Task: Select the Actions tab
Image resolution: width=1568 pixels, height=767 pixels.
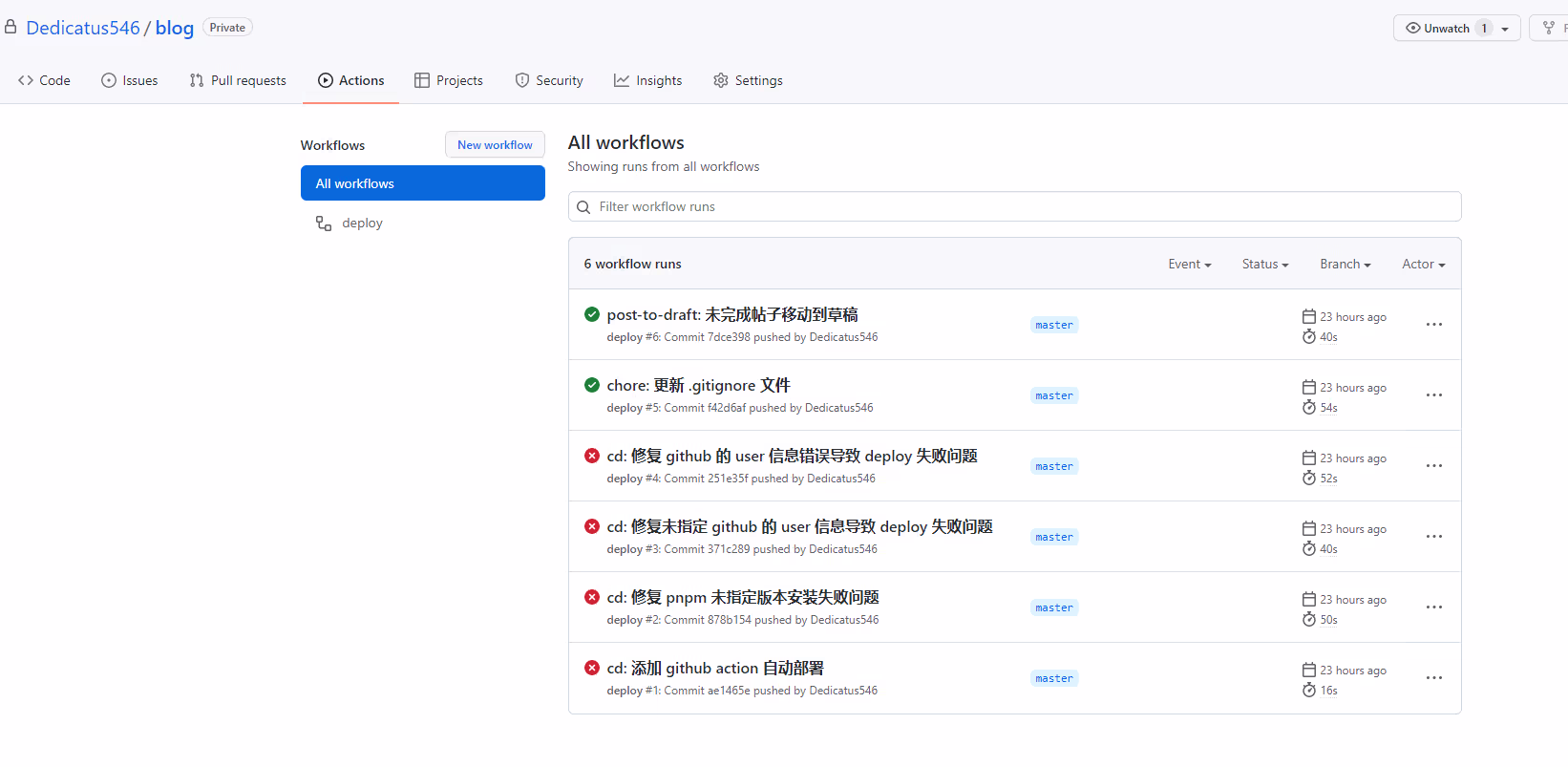Action: click(x=351, y=80)
